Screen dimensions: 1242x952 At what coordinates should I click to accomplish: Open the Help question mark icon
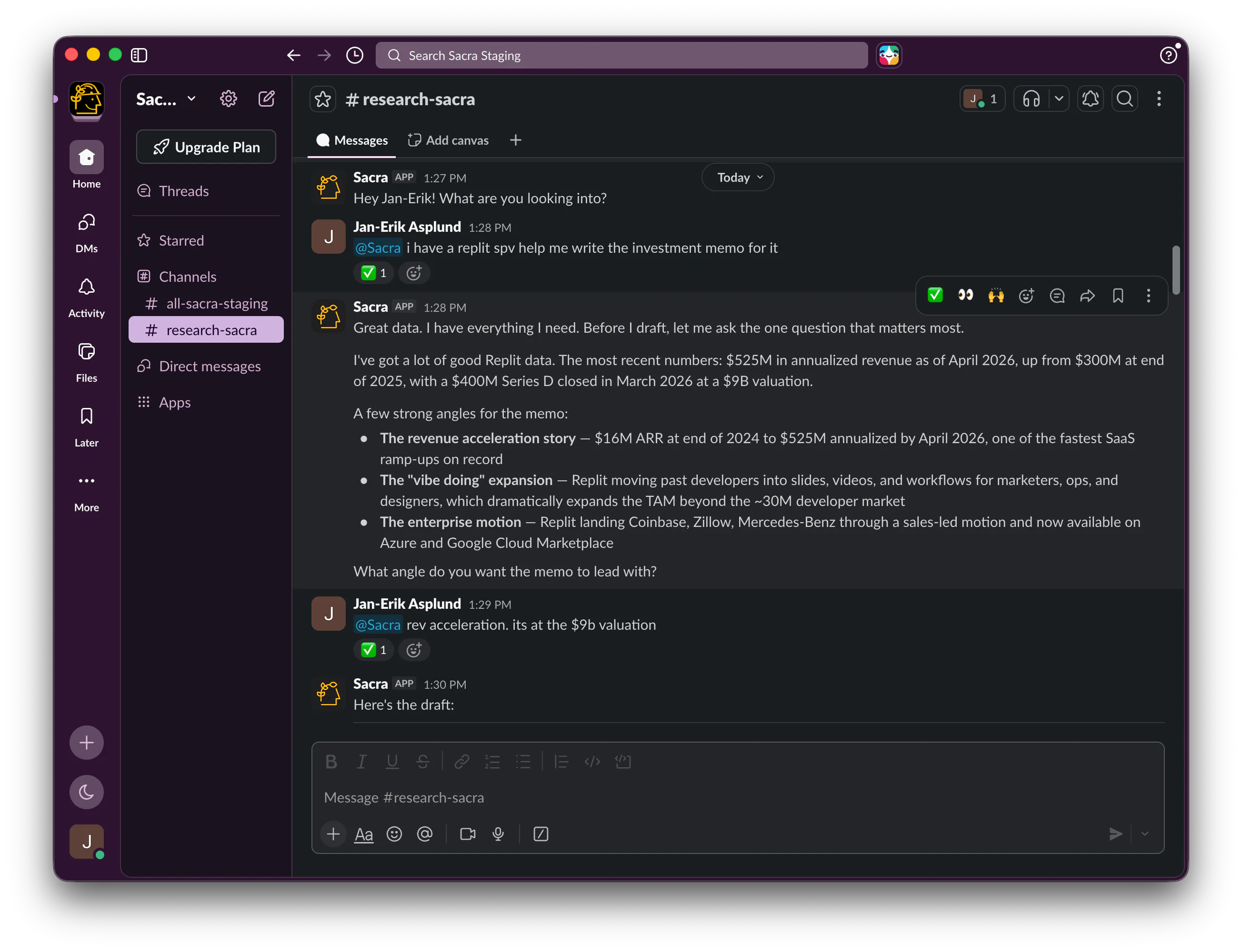pos(1168,55)
